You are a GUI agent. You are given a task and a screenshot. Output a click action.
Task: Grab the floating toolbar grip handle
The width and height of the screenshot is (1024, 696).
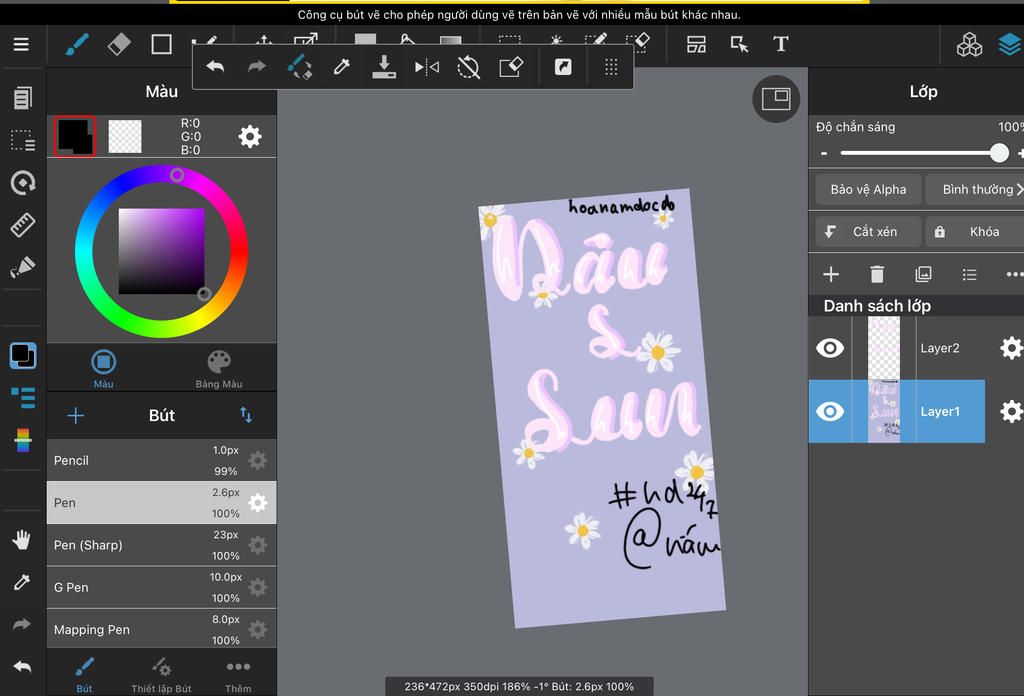pos(611,67)
